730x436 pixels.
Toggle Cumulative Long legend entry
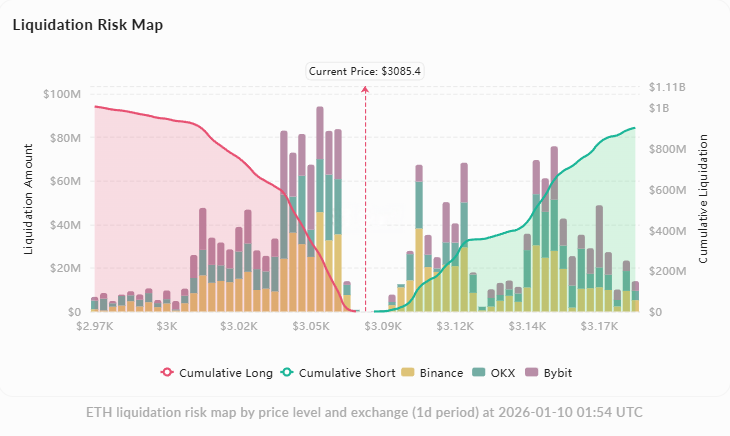[225, 373]
